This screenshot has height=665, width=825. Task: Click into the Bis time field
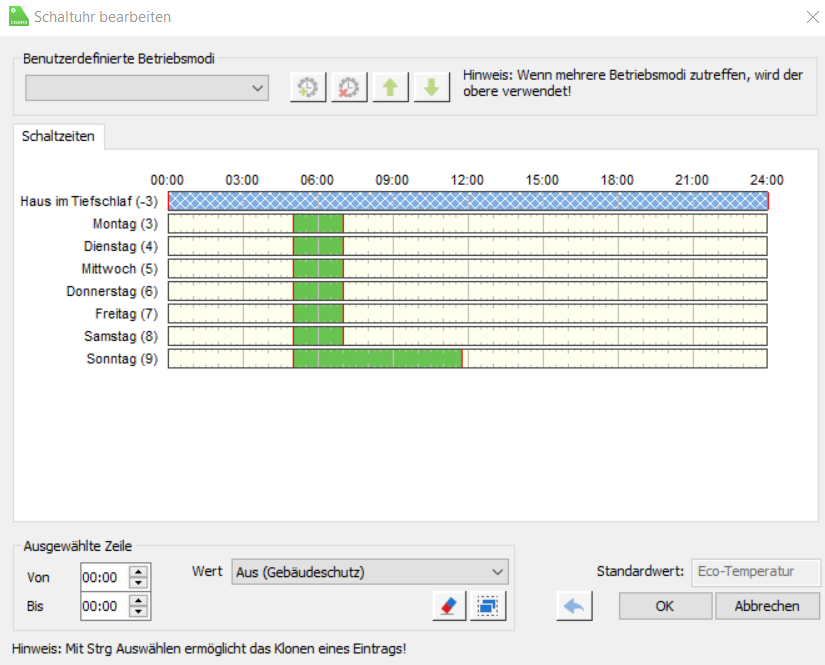tap(105, 606)
